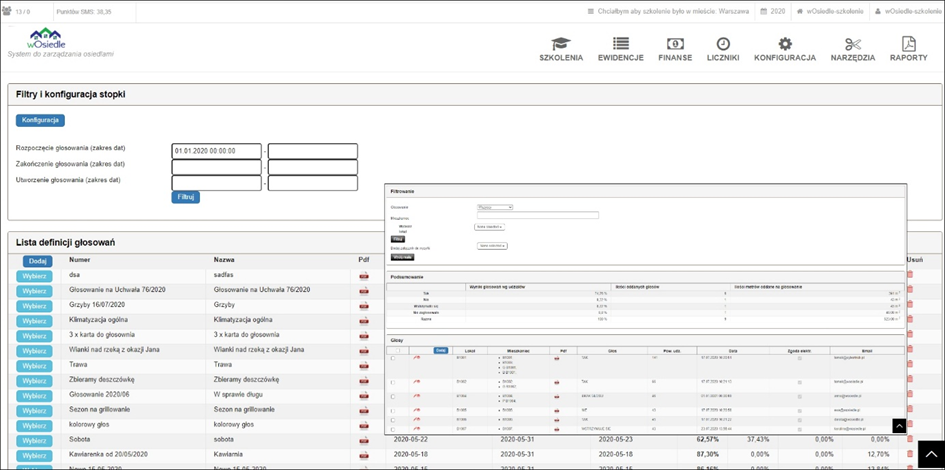Click the scroll-to-top arrow button
This screenshot has height=470, width=945.
click(929, 455)
